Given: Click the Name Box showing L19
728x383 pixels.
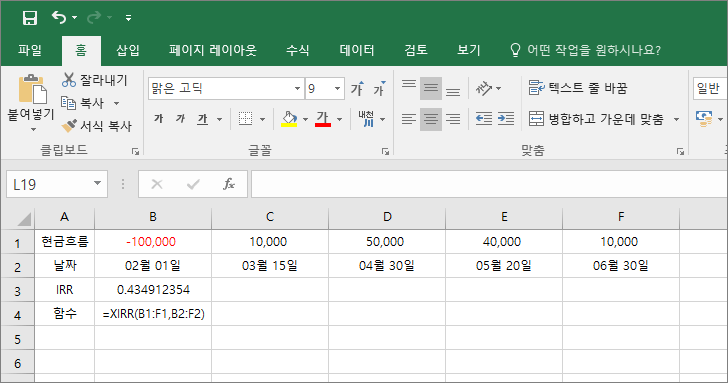Looking at the screenshot, I should click(49, 184).
